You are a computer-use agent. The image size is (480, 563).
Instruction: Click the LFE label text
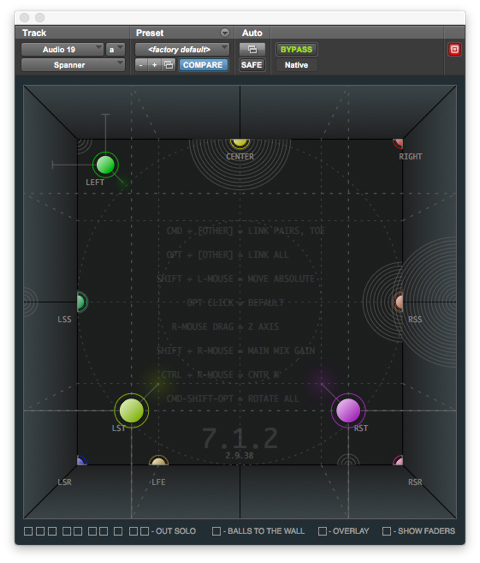coord(158,482)
